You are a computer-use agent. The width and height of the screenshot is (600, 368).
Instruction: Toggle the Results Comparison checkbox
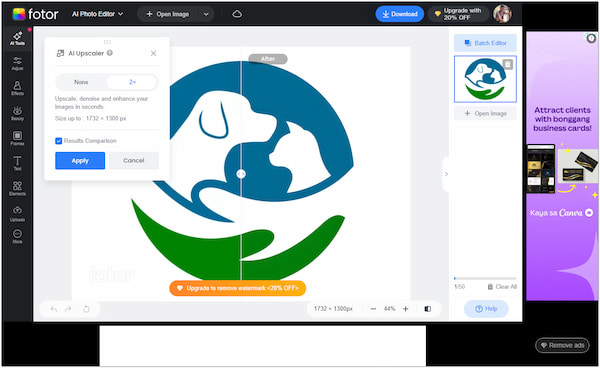tap(59, 141)
